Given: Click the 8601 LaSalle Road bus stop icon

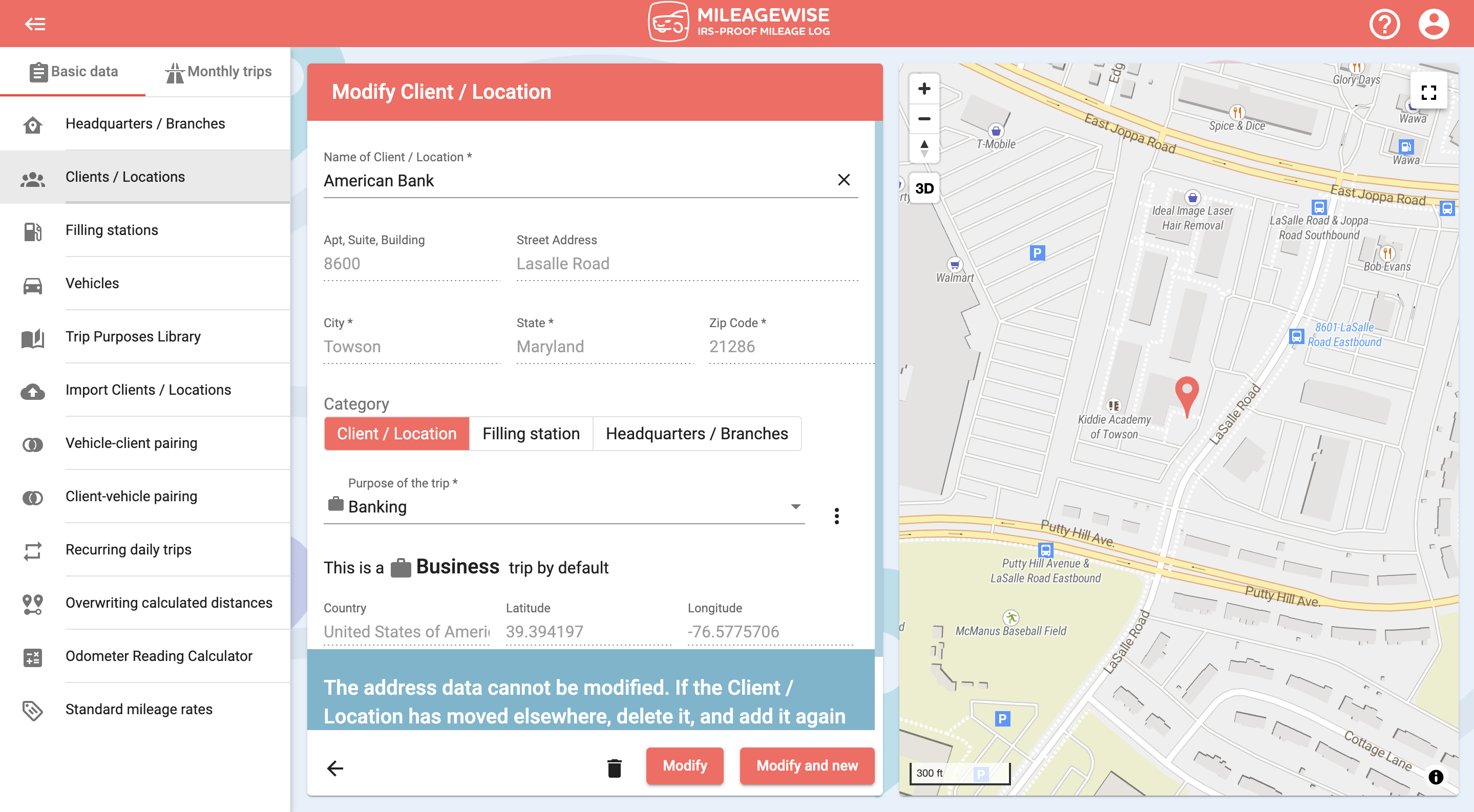Looking at the screenshot, I should pyautogui.click(x=1297, y=336).
